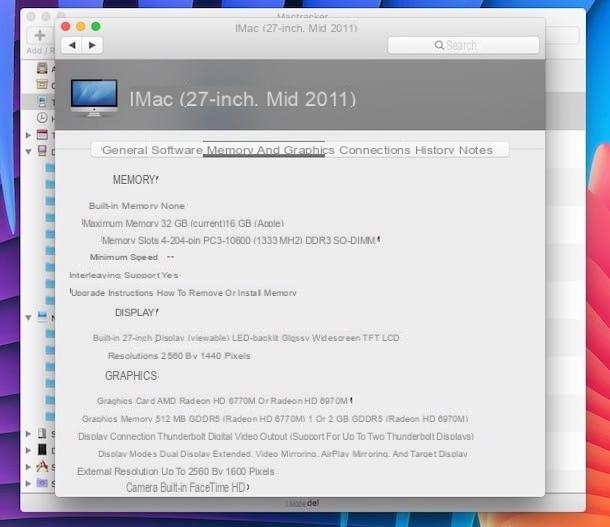Click the MEMORY section heading

(x=135, y=180)
